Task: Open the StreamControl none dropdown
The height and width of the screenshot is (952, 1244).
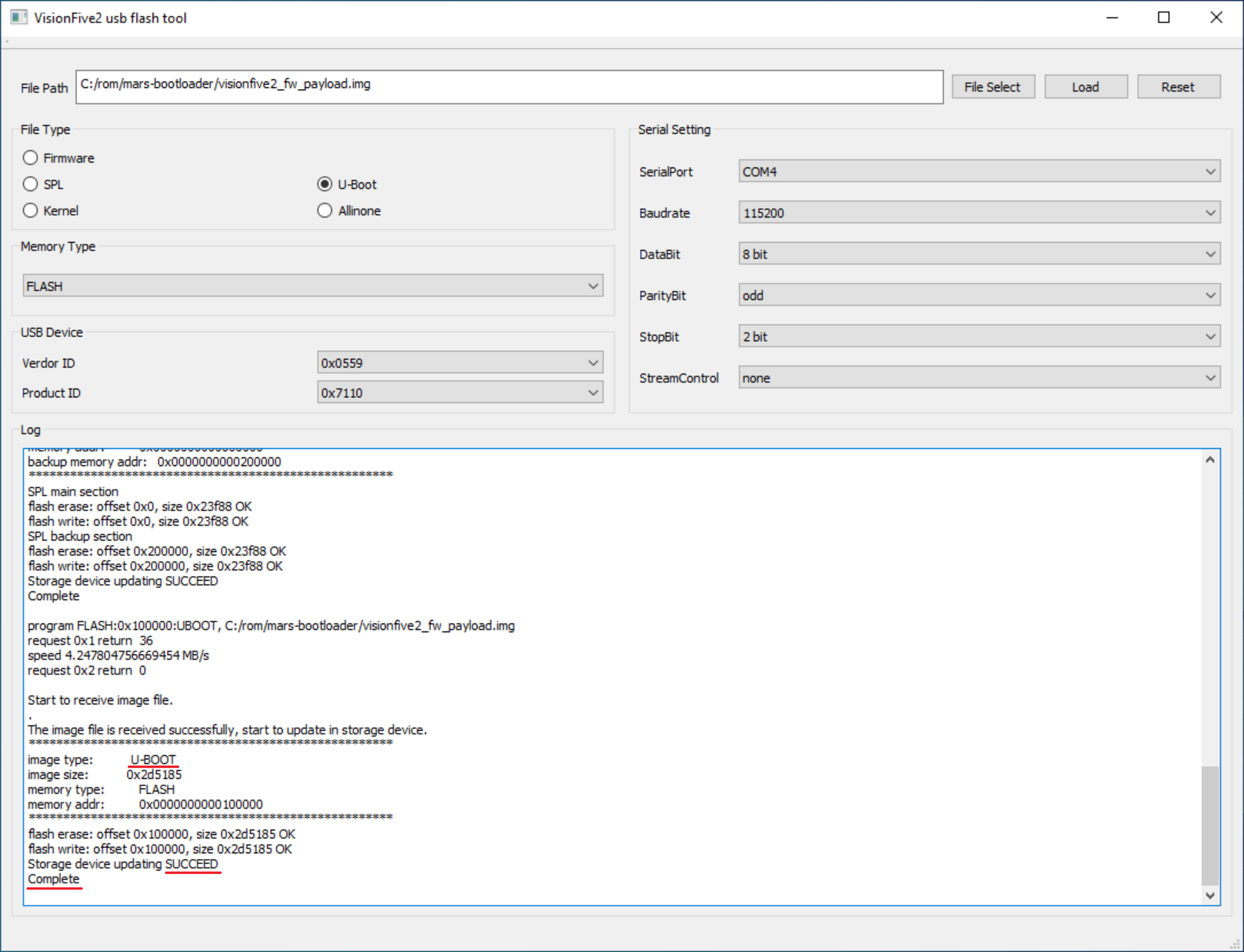Action: (980, 377)
